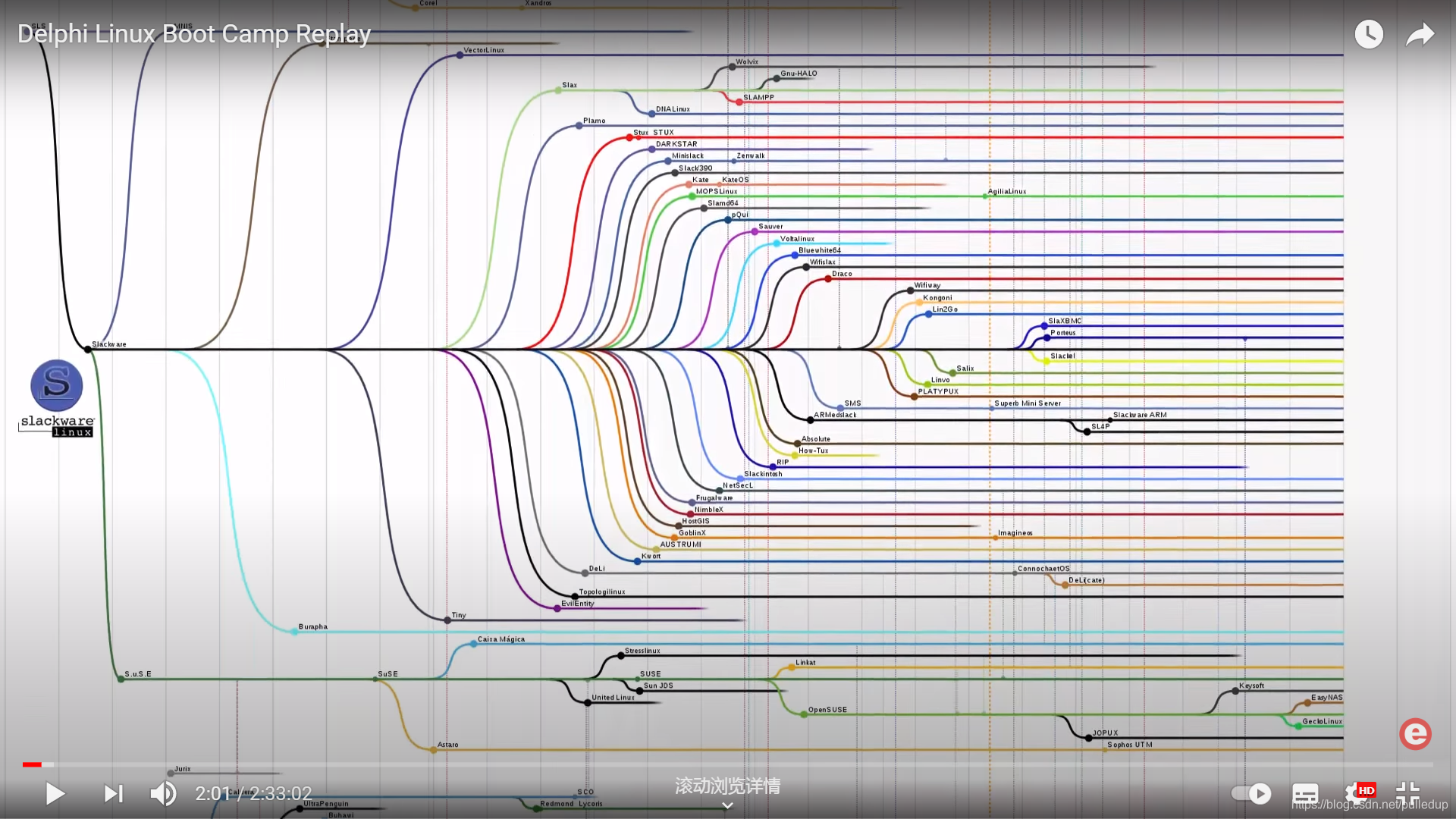
Task: Turn on subtitles/closed captions
Action: click(1305, 794)
